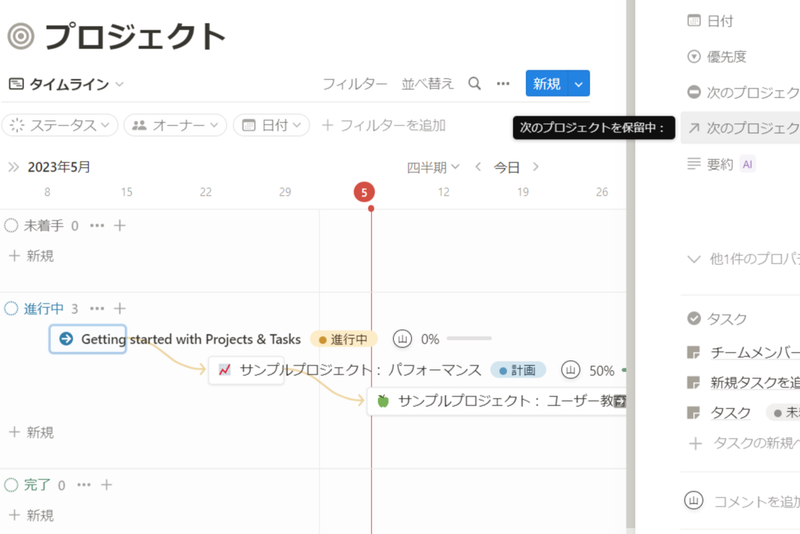Toggle the 完了 status circle
This screenshot has width=800, height=534.
11,485
